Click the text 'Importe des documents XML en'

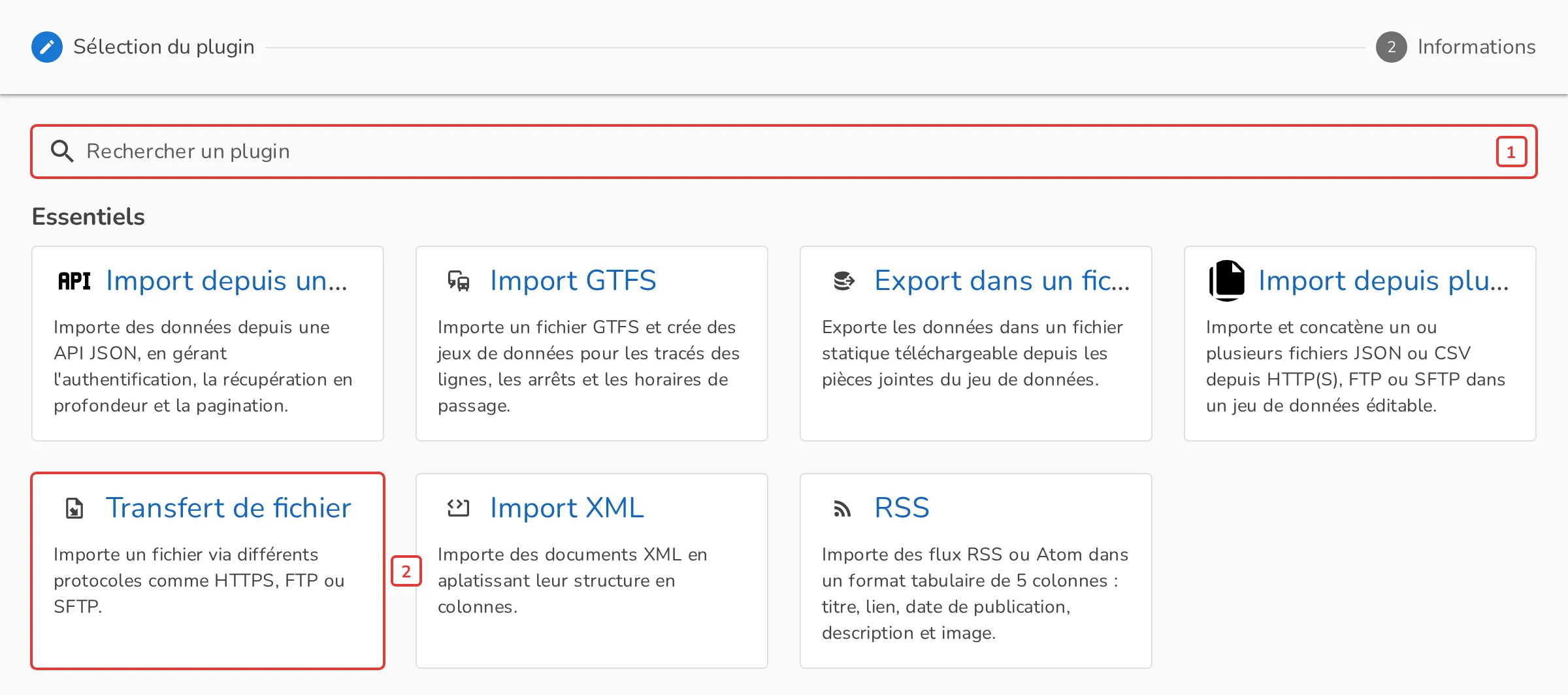tap(572, 555)
